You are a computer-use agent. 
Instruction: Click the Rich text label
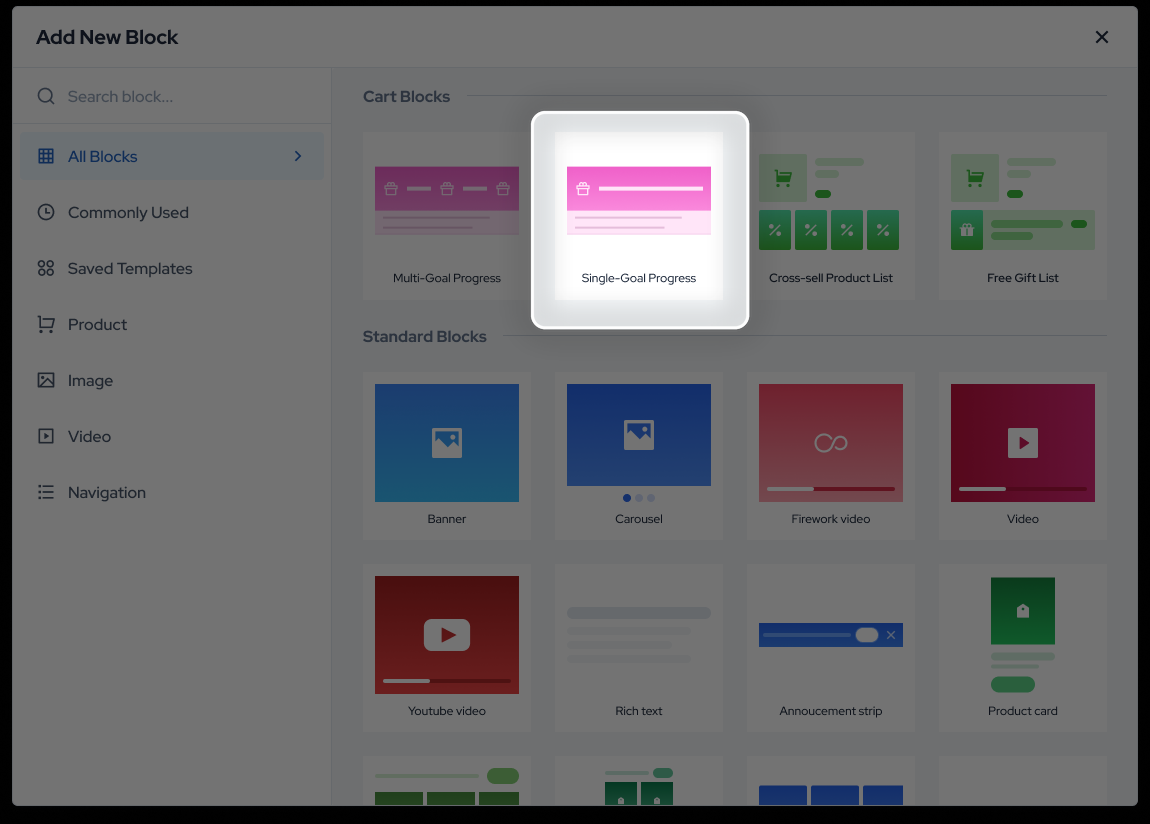tap(639, 711)
